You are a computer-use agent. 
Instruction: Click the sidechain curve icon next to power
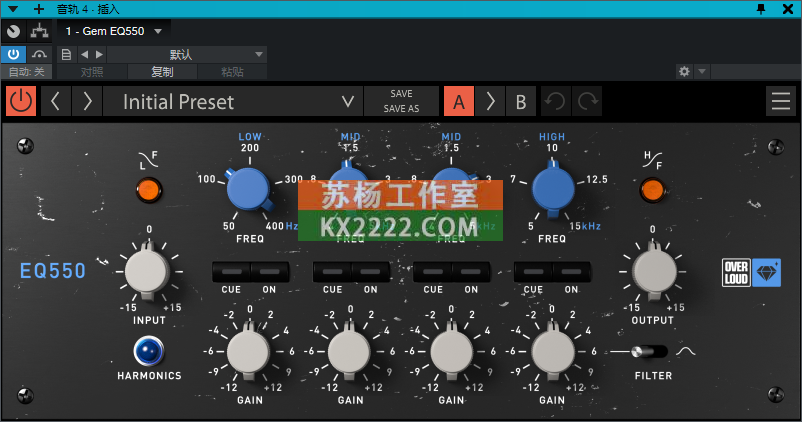coord(39,54)
